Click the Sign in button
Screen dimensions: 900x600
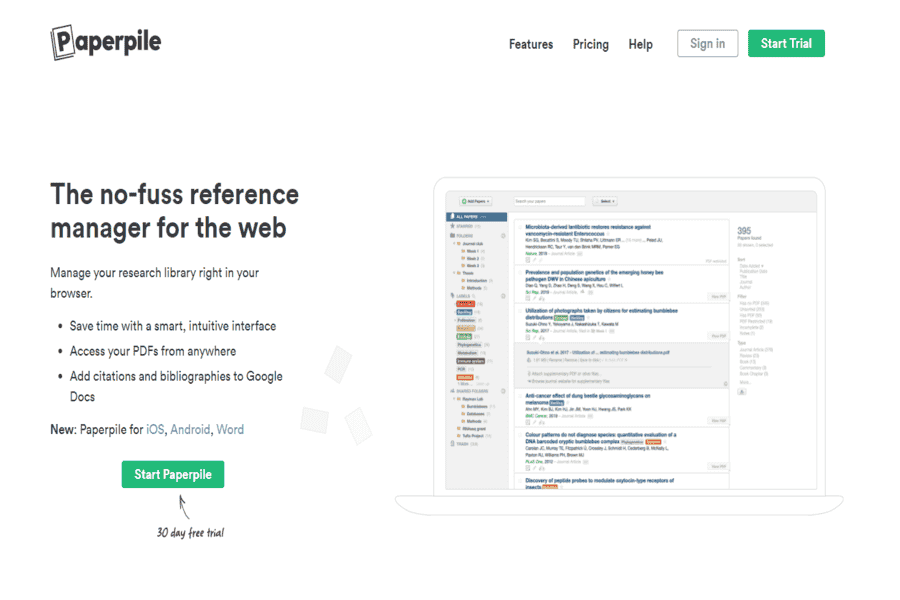pos(707,44)
